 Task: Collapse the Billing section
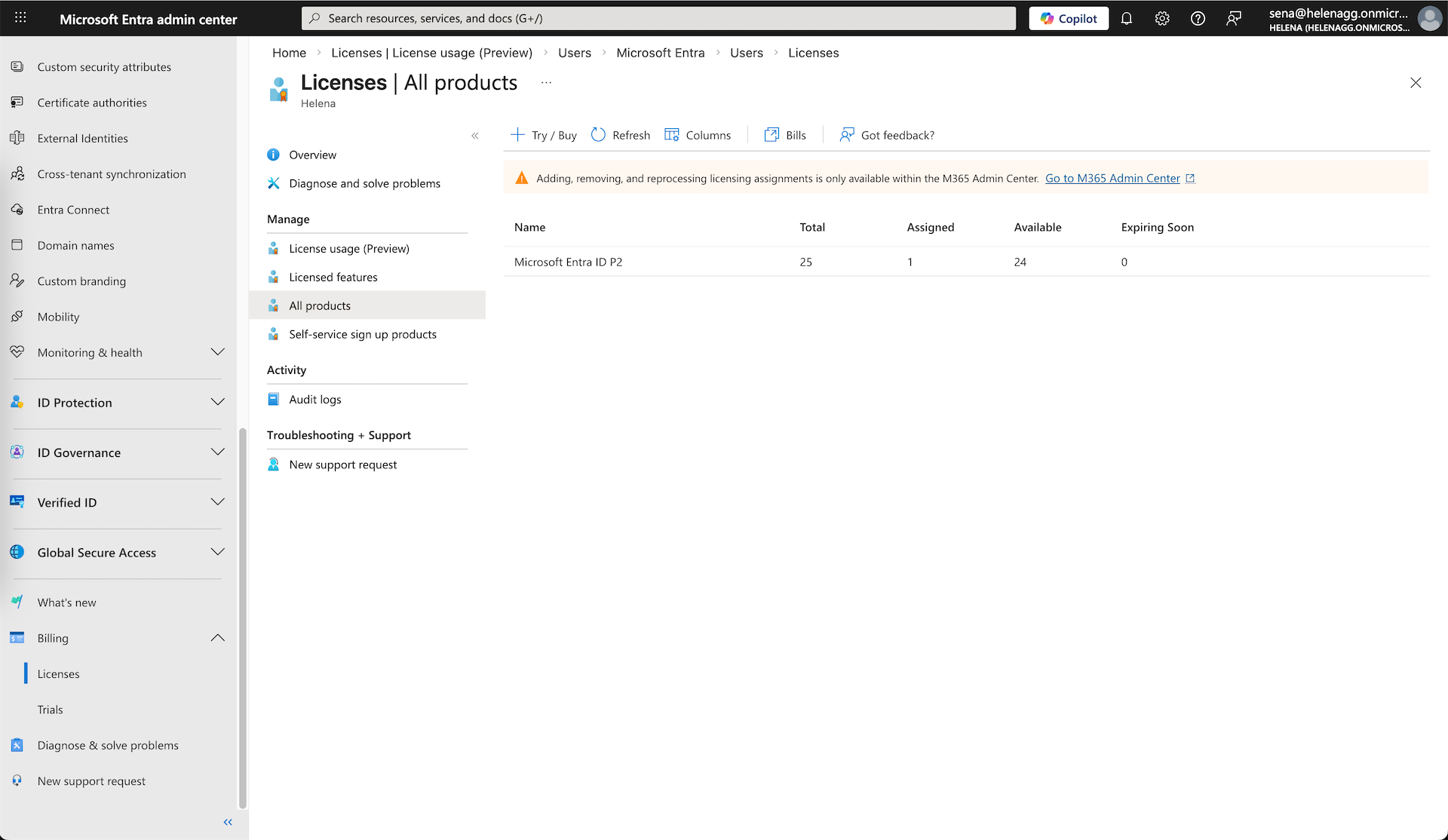coord(217,638)
